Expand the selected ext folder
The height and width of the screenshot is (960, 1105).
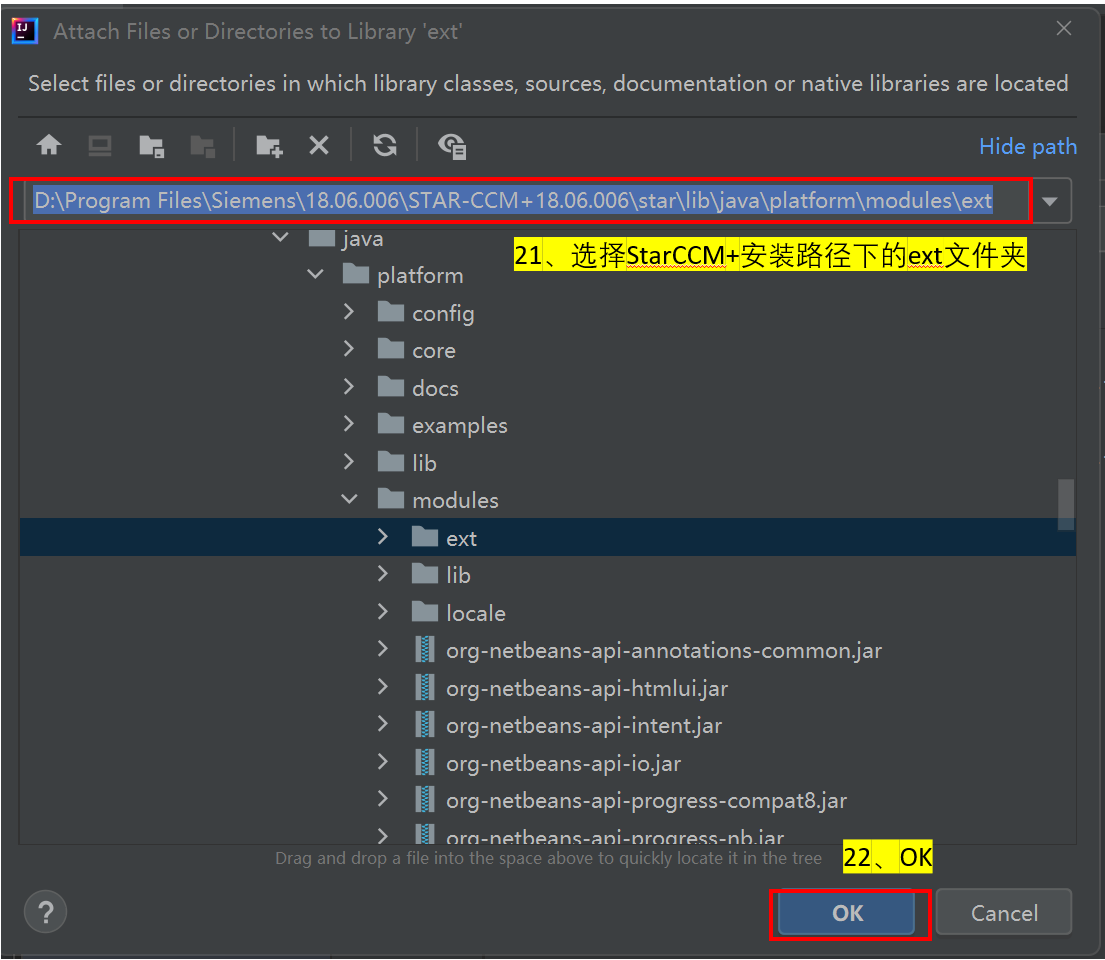tap(383, 537)
